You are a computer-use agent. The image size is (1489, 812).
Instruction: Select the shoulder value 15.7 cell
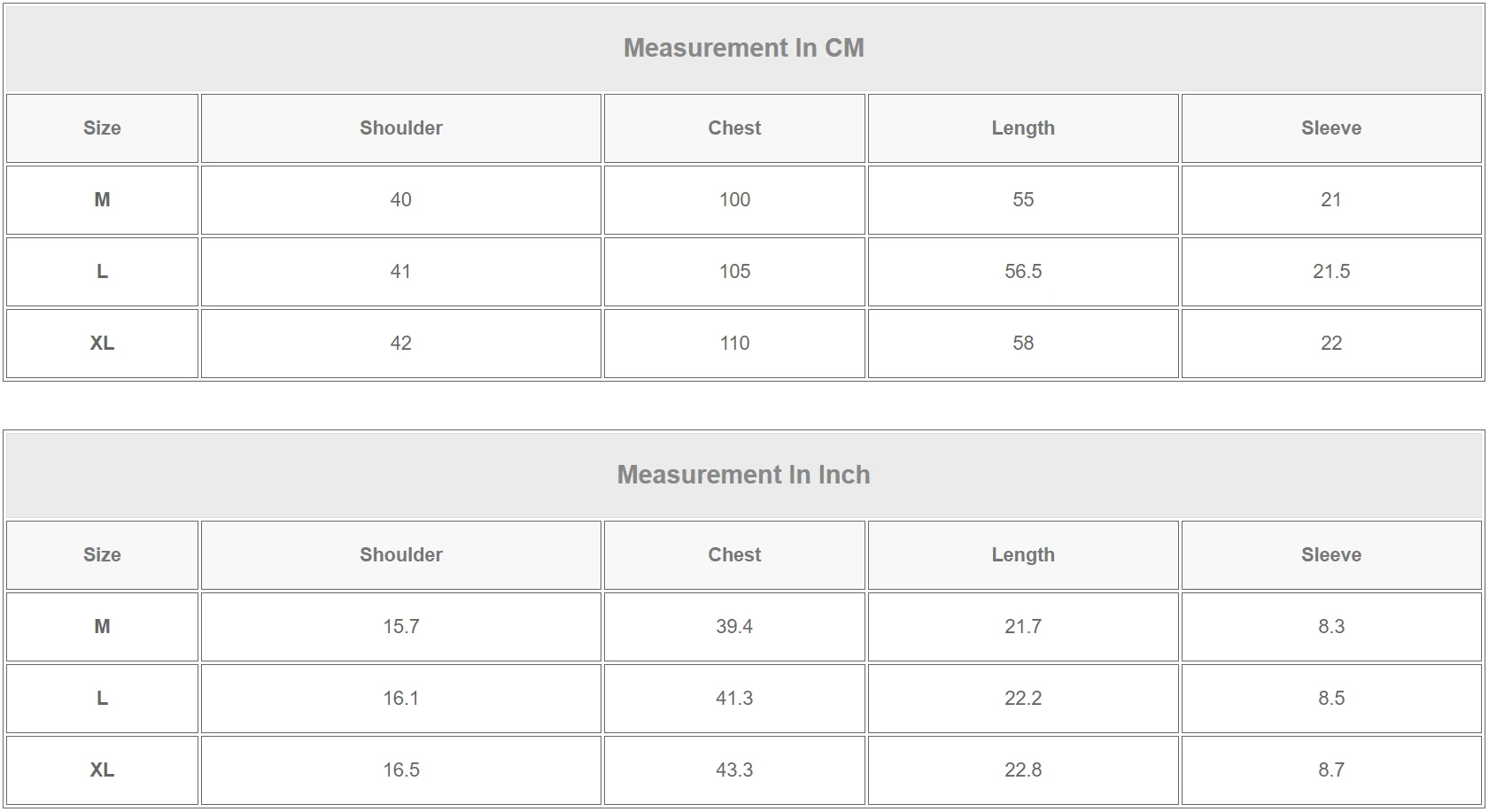click(400, 627)
